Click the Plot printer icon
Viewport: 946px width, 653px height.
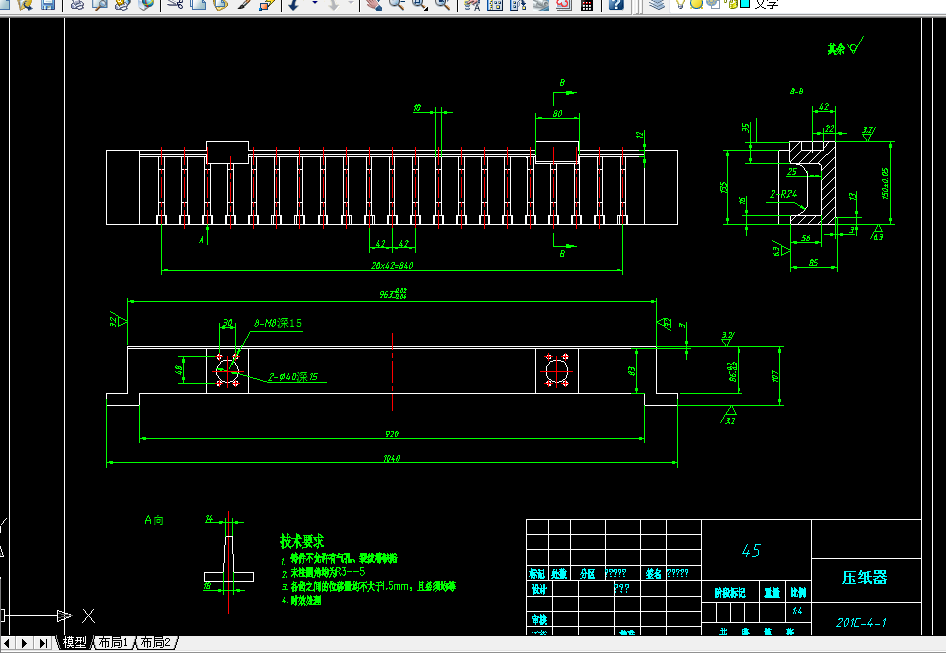77,4
